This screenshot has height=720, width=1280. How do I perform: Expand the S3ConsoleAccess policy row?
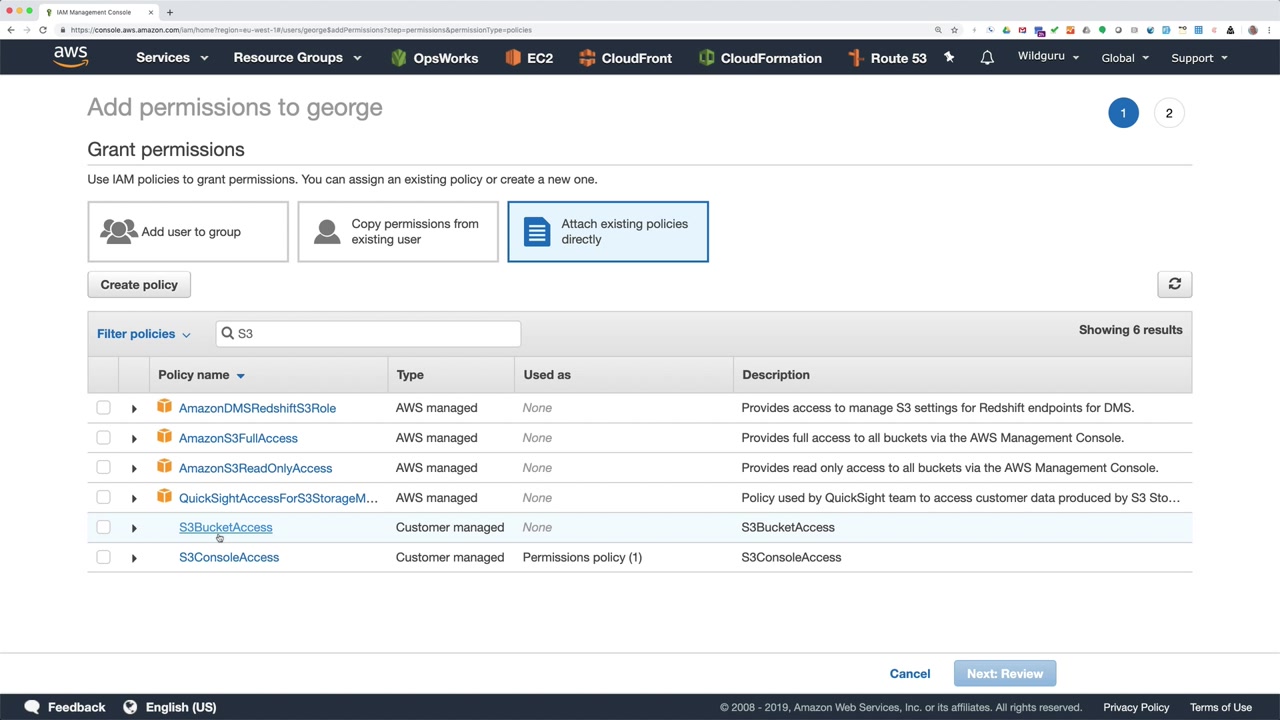click(x=134, y=558)
